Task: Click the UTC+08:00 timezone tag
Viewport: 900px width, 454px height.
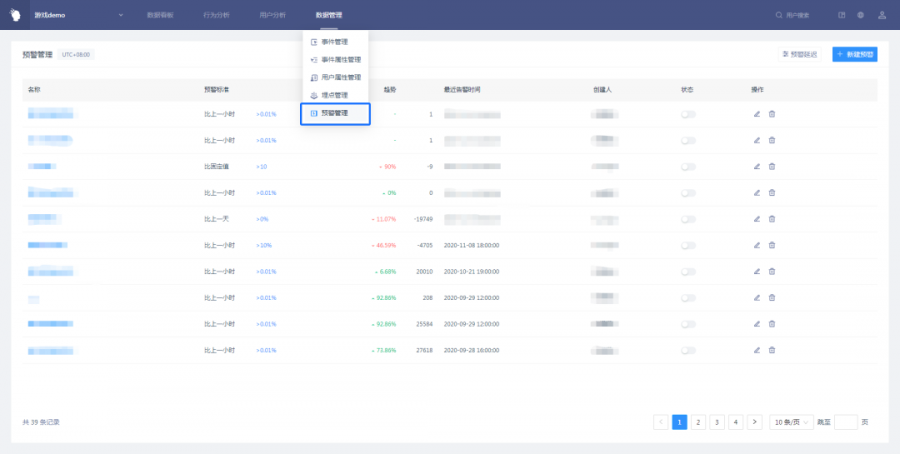Action: (x=76, y=55)
